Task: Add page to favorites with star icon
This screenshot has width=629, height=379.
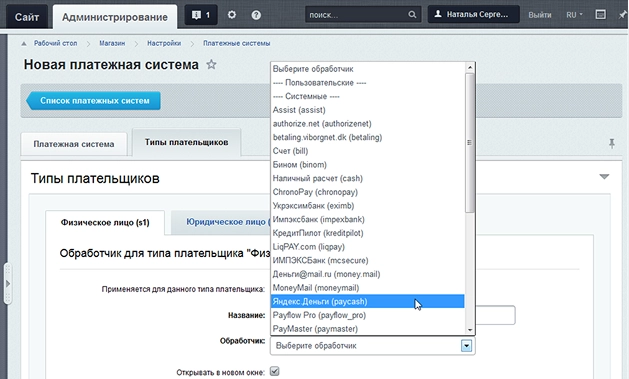Action: (211, 64)
